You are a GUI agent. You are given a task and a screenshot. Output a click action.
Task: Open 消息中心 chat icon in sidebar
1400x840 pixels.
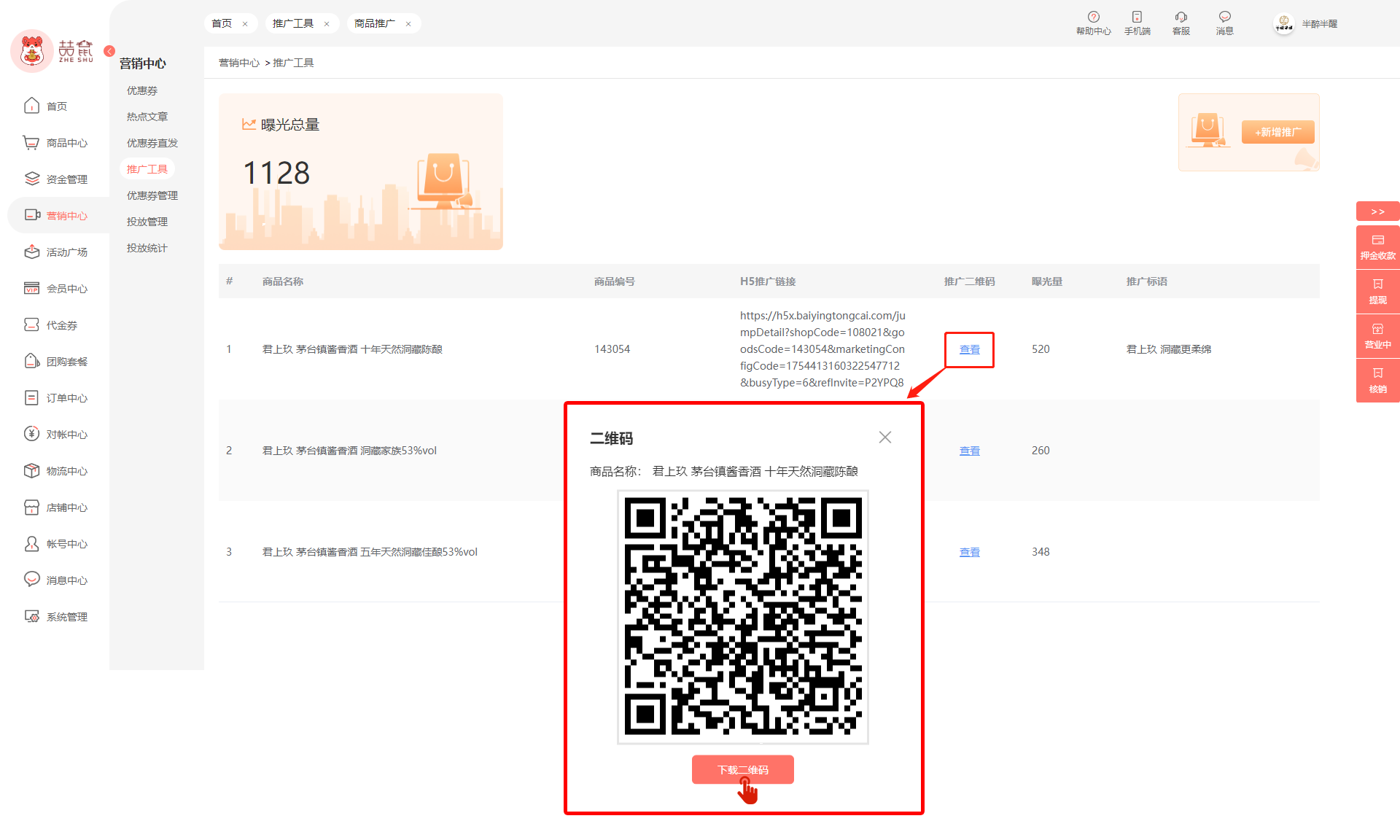click(x=31, y=580)
